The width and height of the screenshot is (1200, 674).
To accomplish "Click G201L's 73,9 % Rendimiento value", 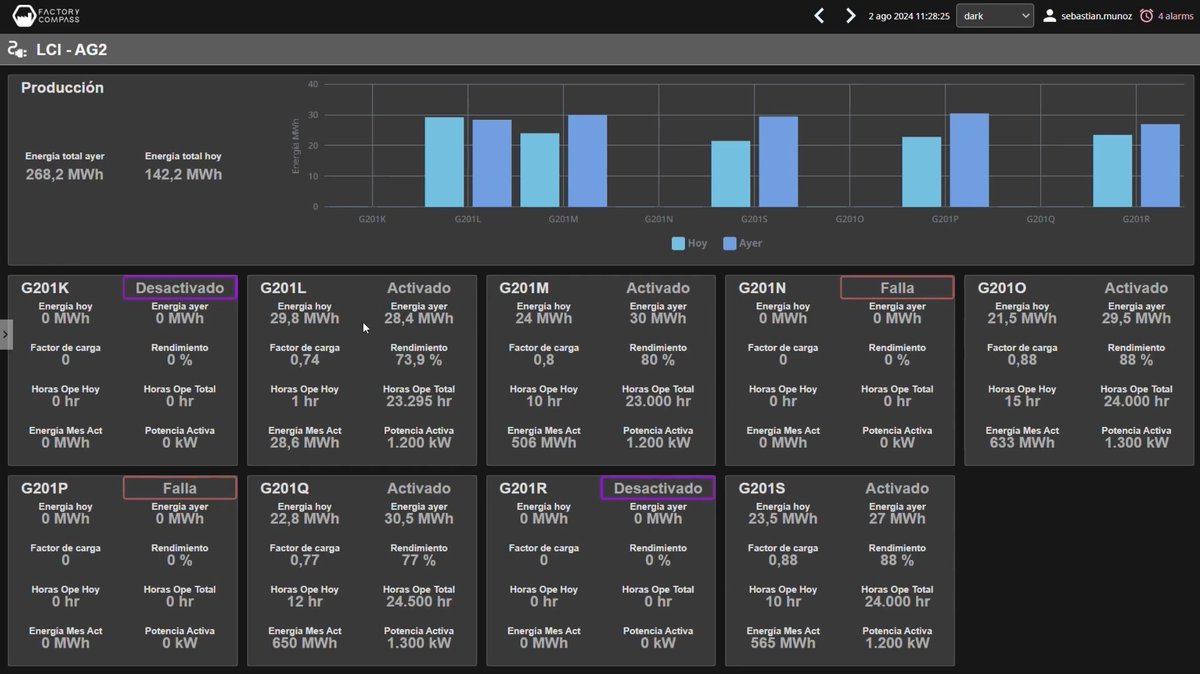I will (418, 360).
